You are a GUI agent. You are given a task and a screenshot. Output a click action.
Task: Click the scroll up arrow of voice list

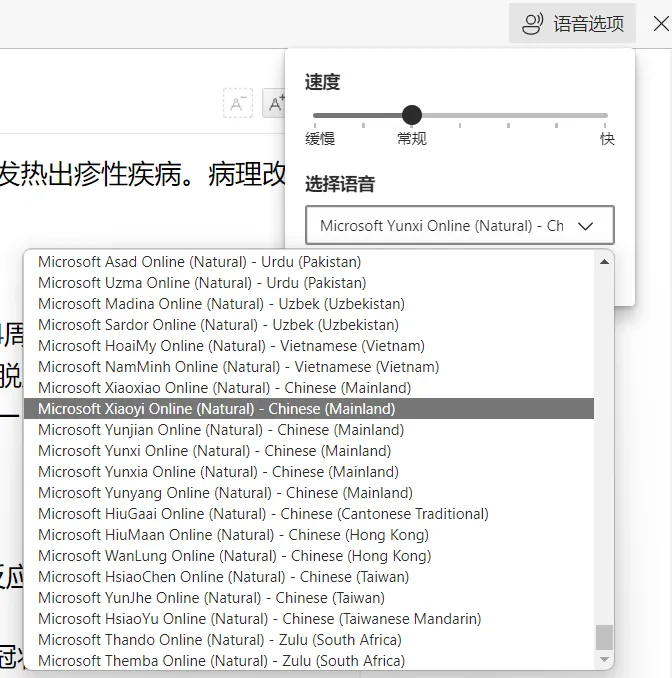(605, 262)
